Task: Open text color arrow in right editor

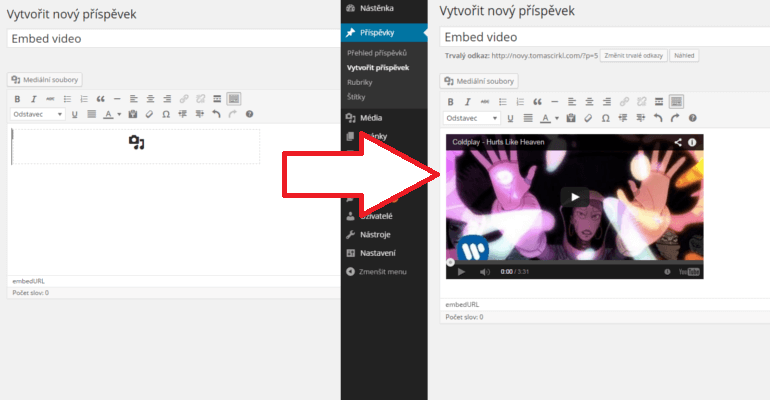Action: point(556,118)
